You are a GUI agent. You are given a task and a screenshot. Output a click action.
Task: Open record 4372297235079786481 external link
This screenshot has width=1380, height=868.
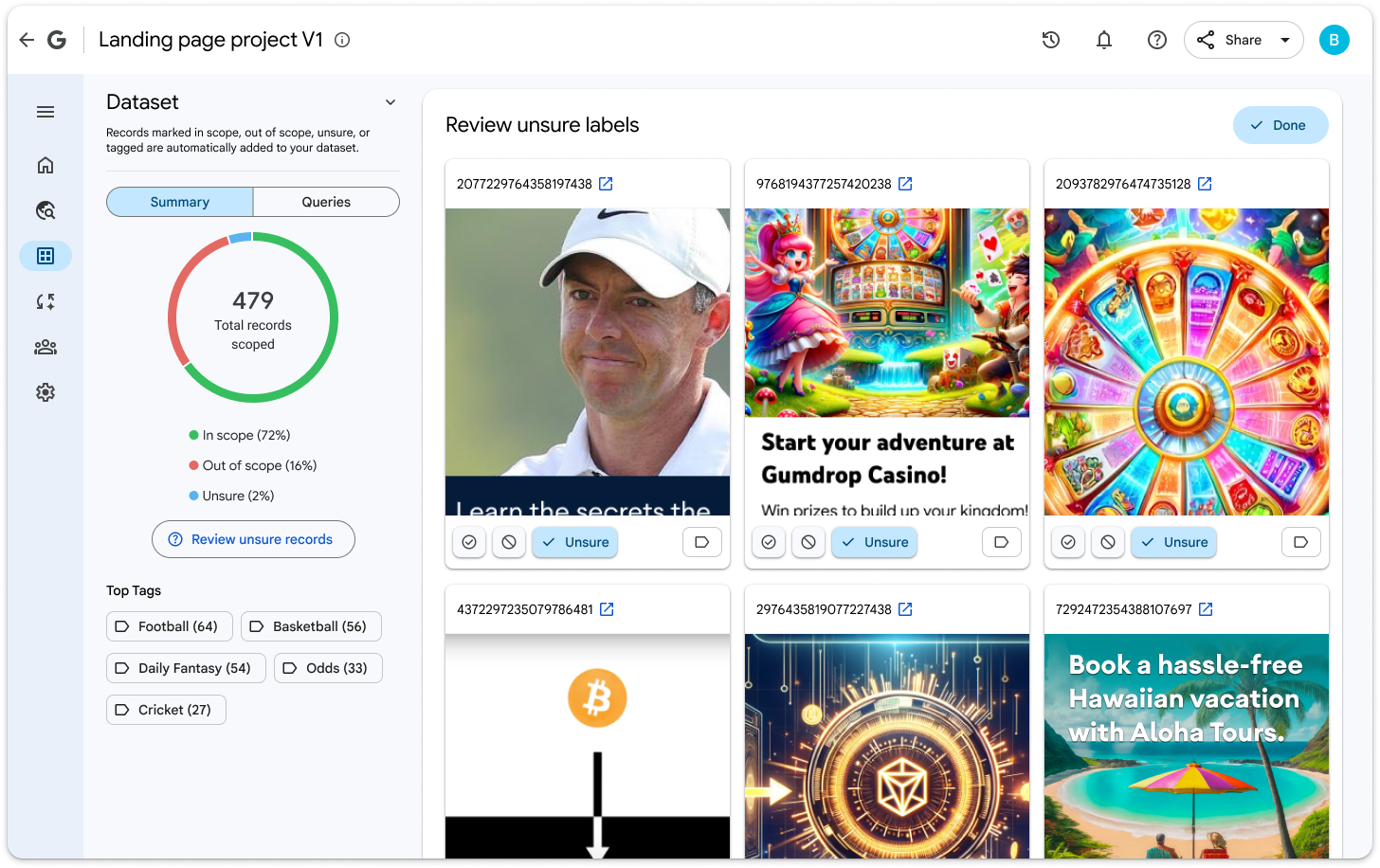coord(607,609)
